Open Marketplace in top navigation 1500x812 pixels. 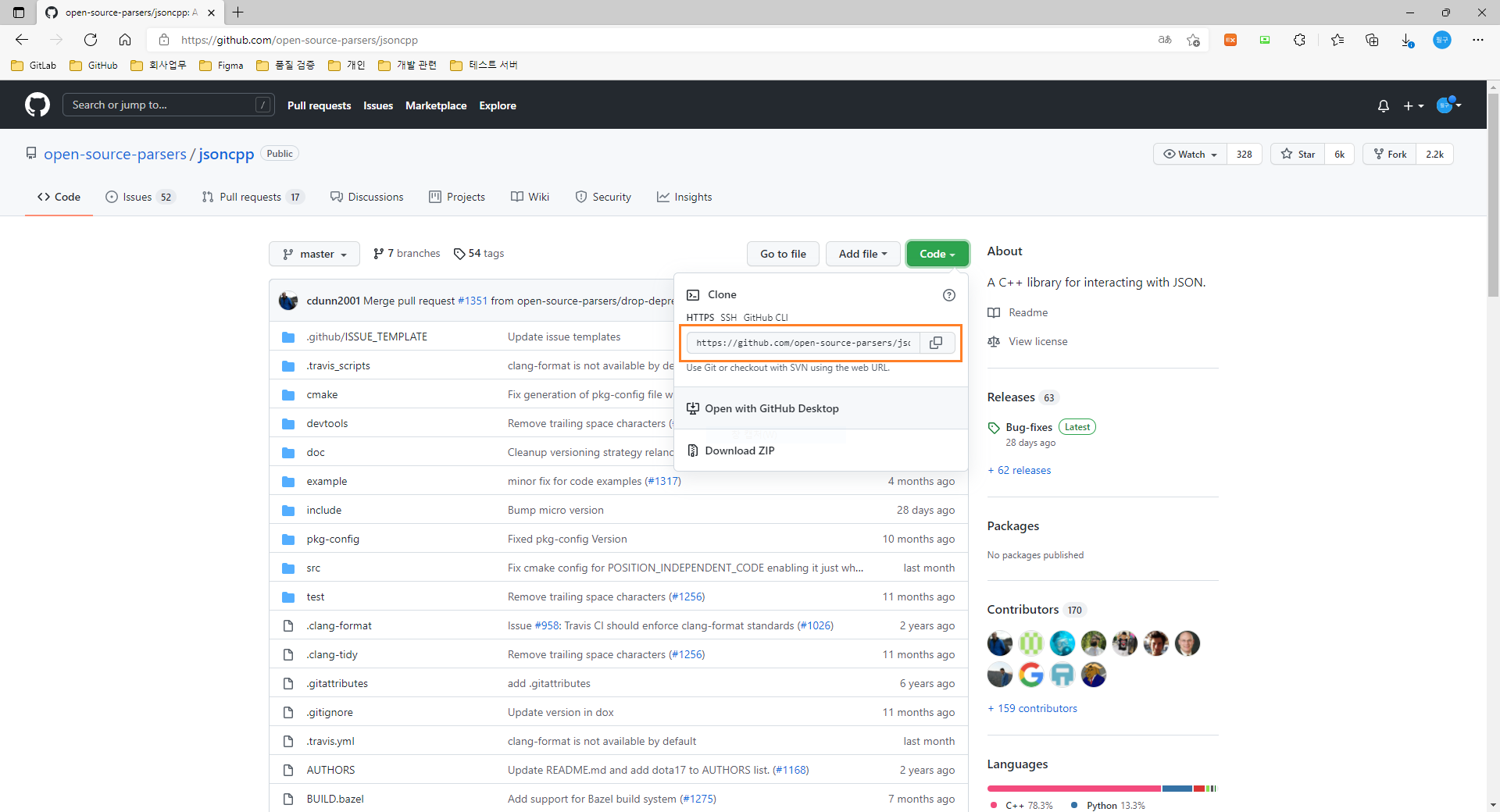436,105
